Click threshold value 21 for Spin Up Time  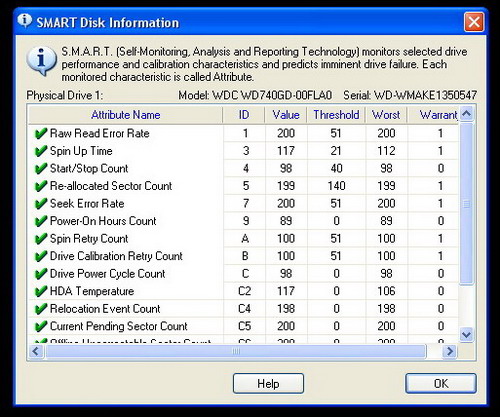click(x=336, y=151)
